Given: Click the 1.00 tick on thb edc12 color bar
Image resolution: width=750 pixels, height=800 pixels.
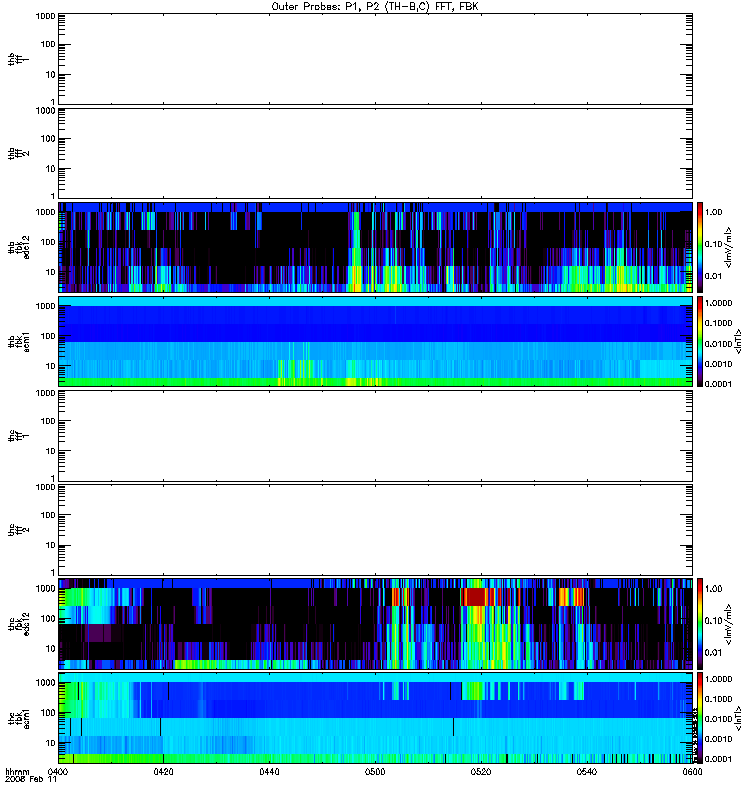Looking at the screenshot, I should coord(713,212).
